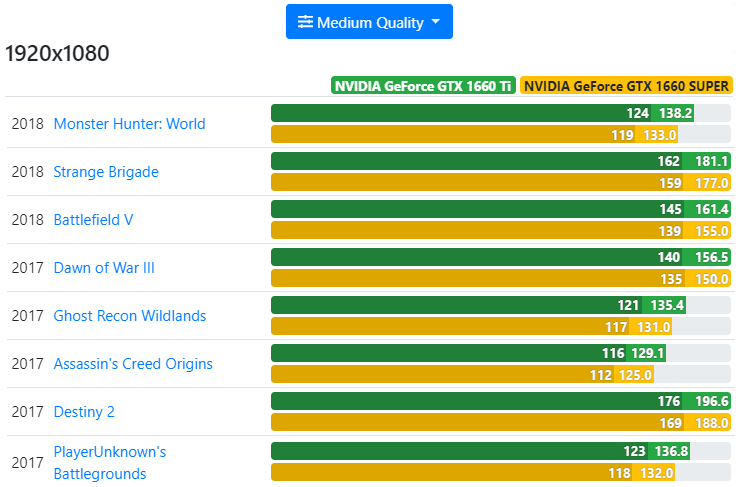The image size is (736, 487).
Task: Click the year 2018 beside Strange Brigade
Action: [27, 172]
